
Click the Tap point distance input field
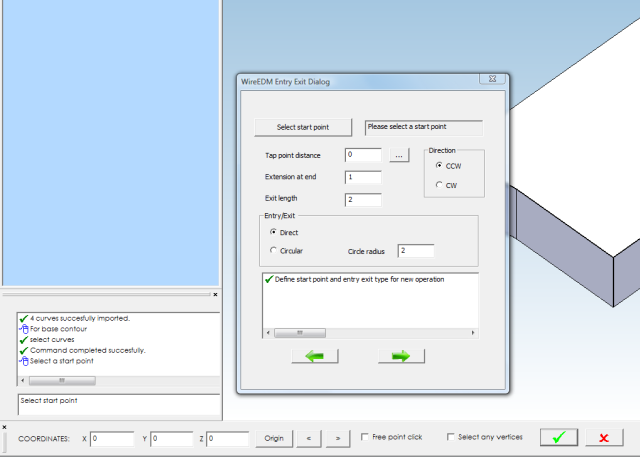pyautogui.click(x=363, y=155)
